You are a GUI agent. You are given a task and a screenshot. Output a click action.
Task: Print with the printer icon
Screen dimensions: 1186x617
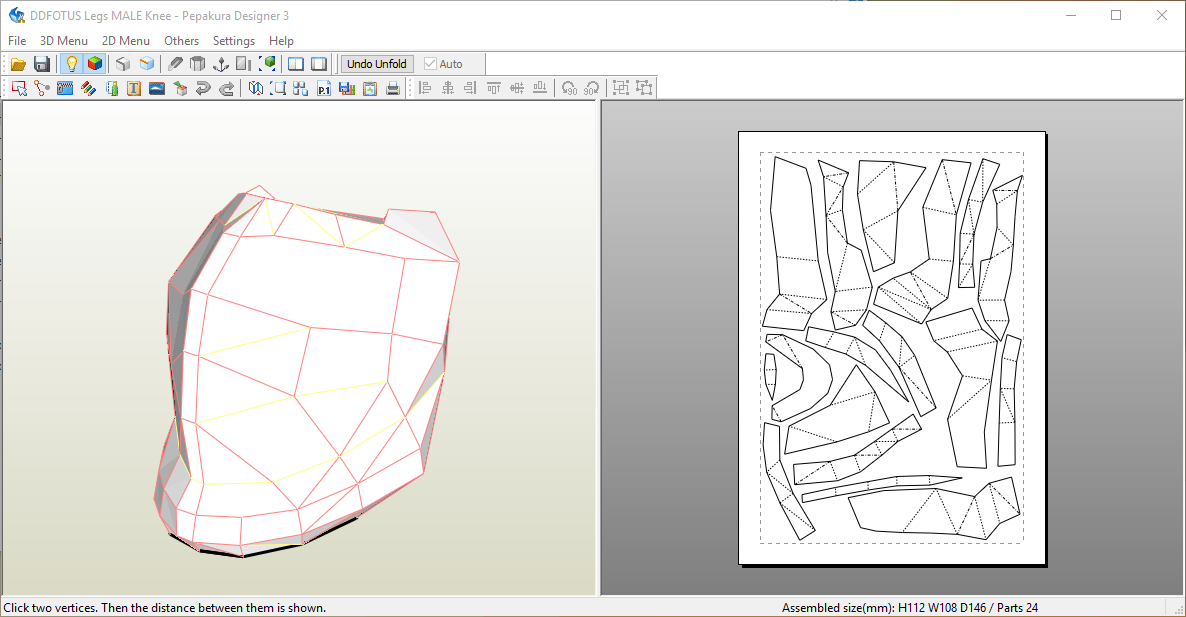393,88
